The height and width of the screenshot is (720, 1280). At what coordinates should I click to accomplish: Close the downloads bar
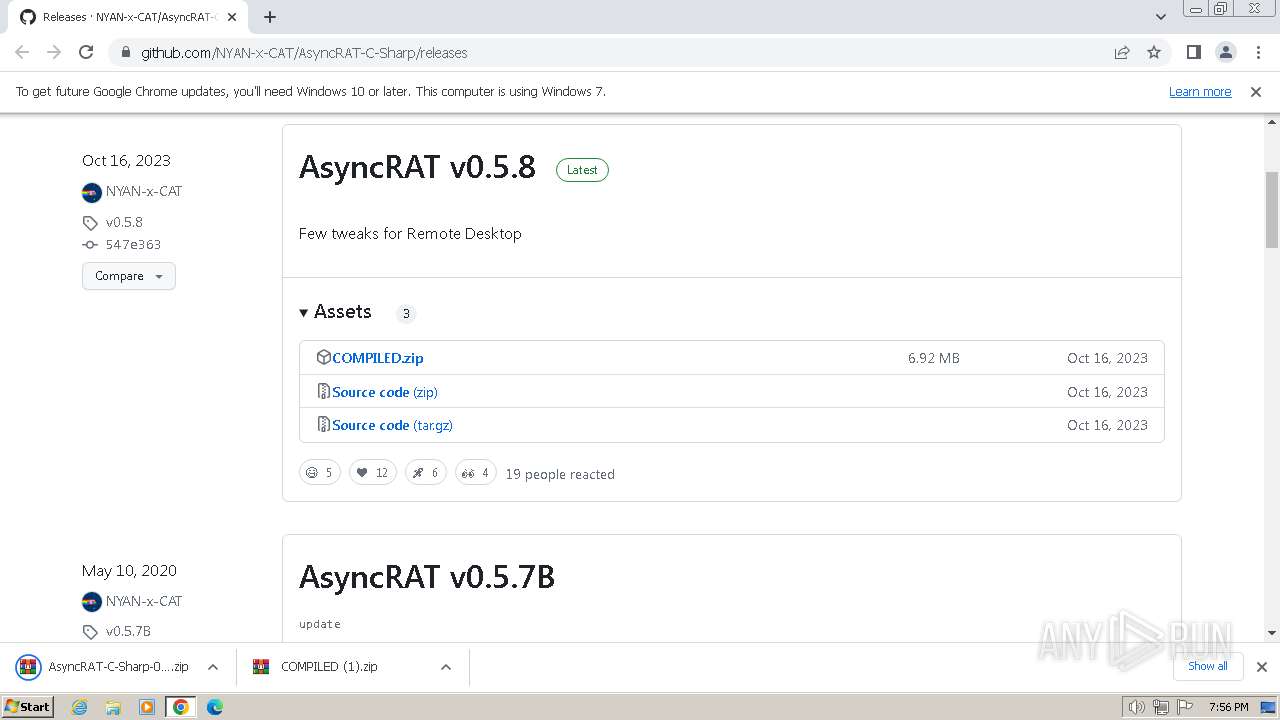pos(1262,667)
